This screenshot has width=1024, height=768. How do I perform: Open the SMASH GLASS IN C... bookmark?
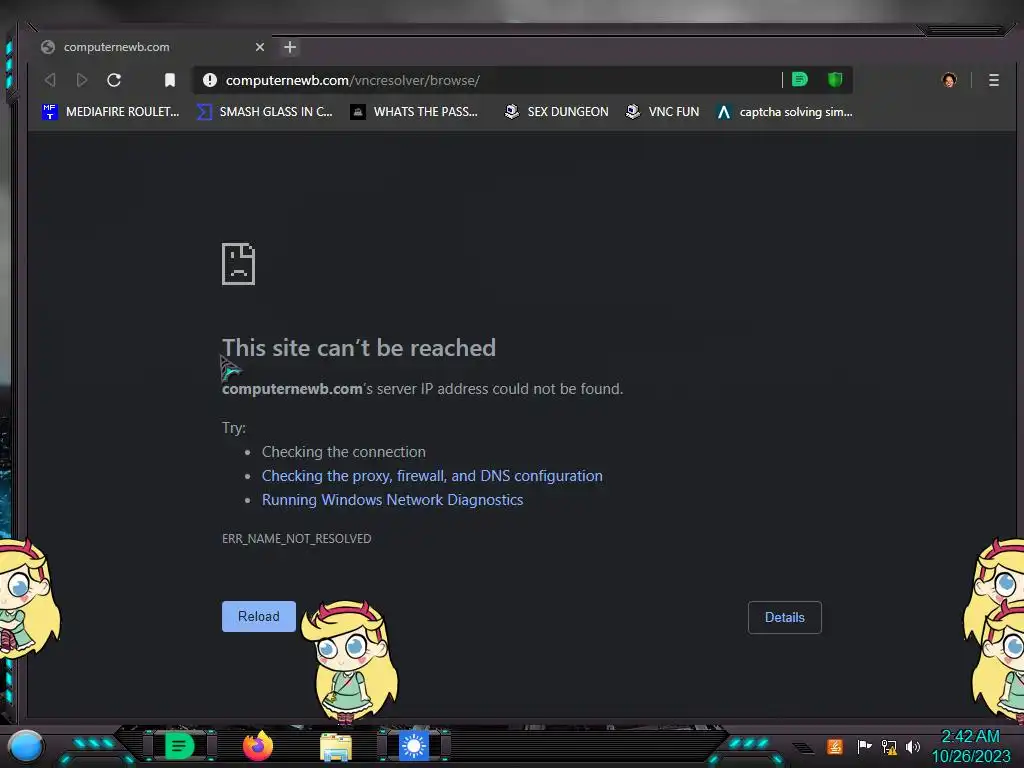[265, 112]
